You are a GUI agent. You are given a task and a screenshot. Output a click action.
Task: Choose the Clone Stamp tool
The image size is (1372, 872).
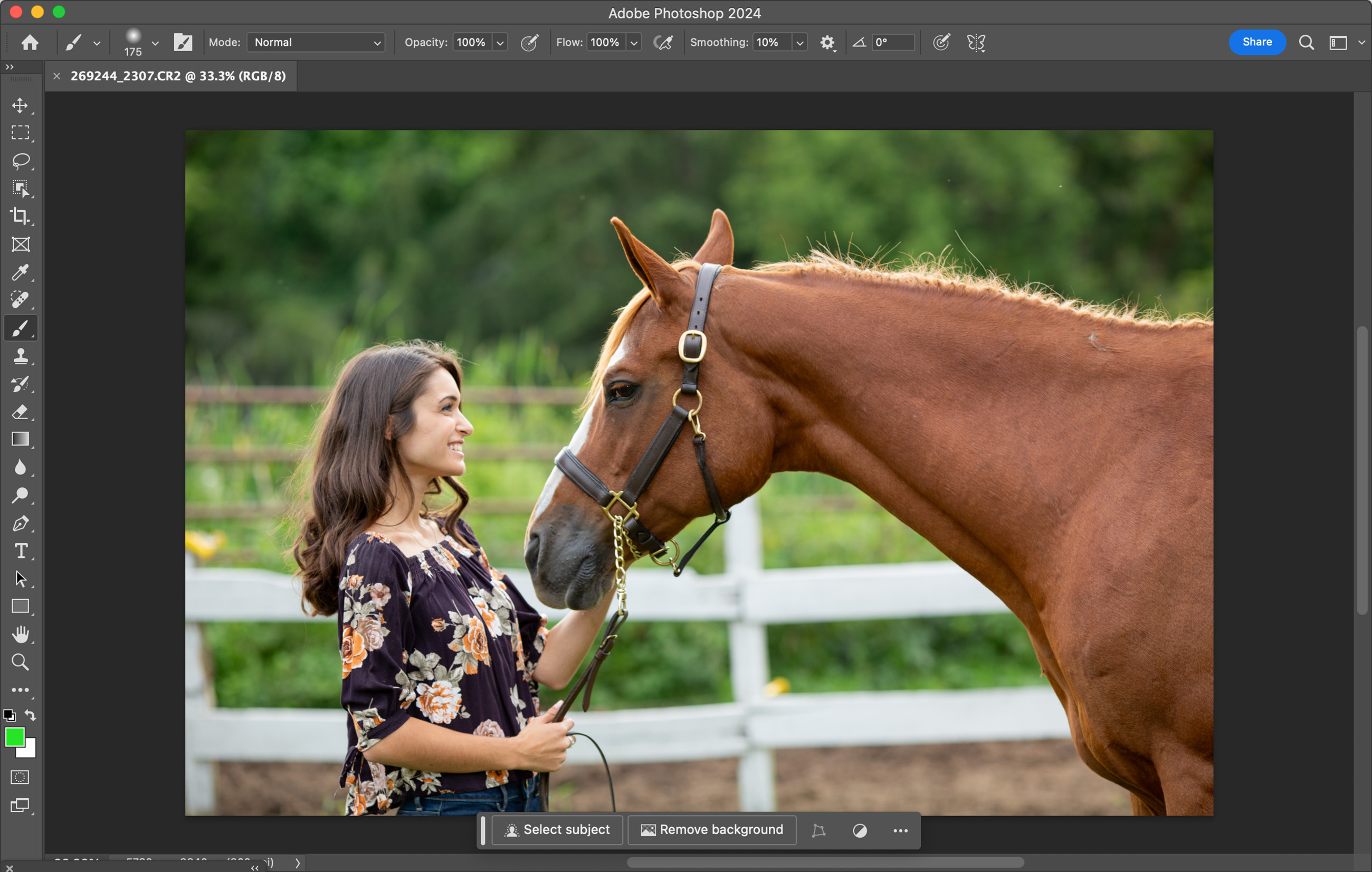point(21,356)
